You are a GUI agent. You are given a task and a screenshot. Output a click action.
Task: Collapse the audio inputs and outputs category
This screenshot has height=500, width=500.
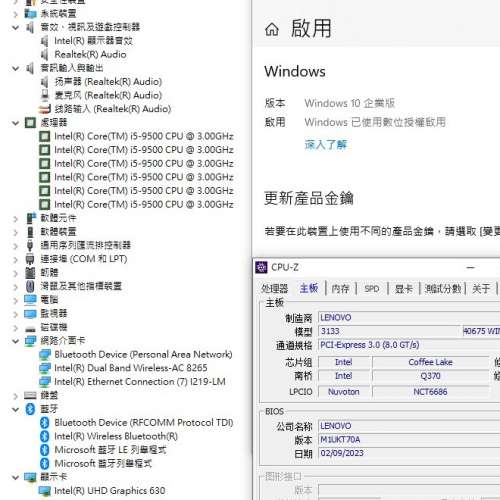click(x=15, y=68)
